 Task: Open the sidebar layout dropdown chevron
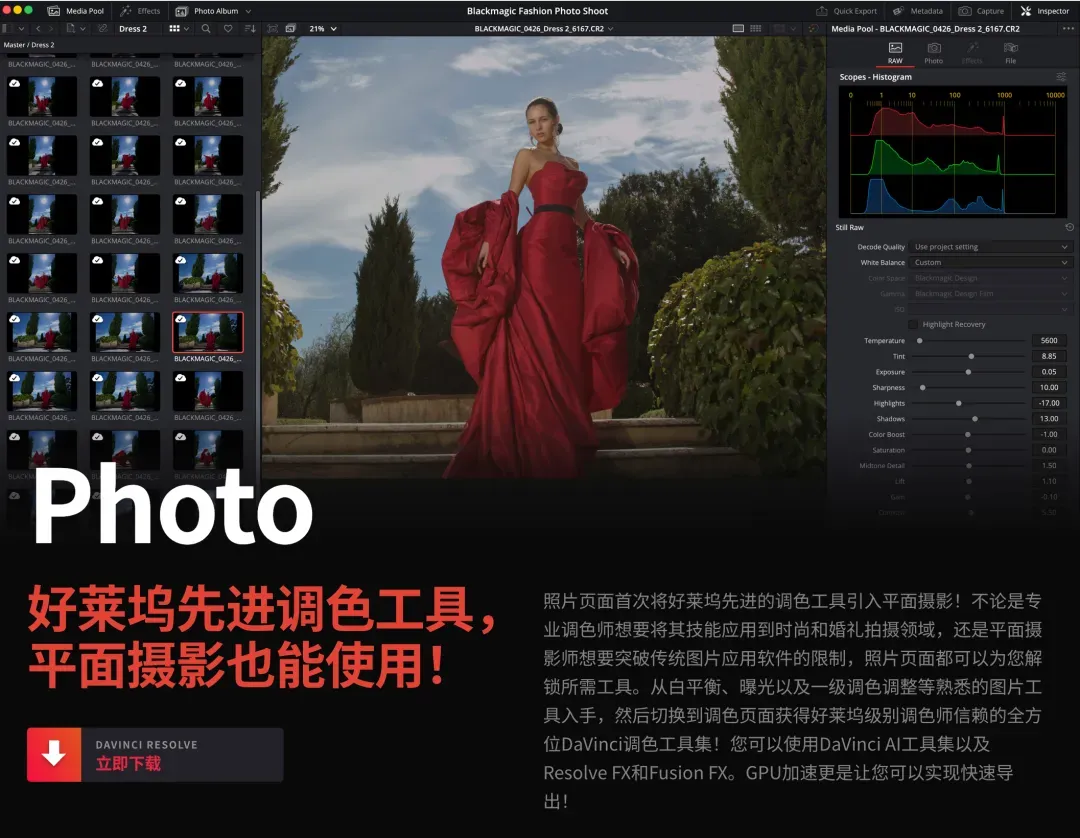[21, 29]
